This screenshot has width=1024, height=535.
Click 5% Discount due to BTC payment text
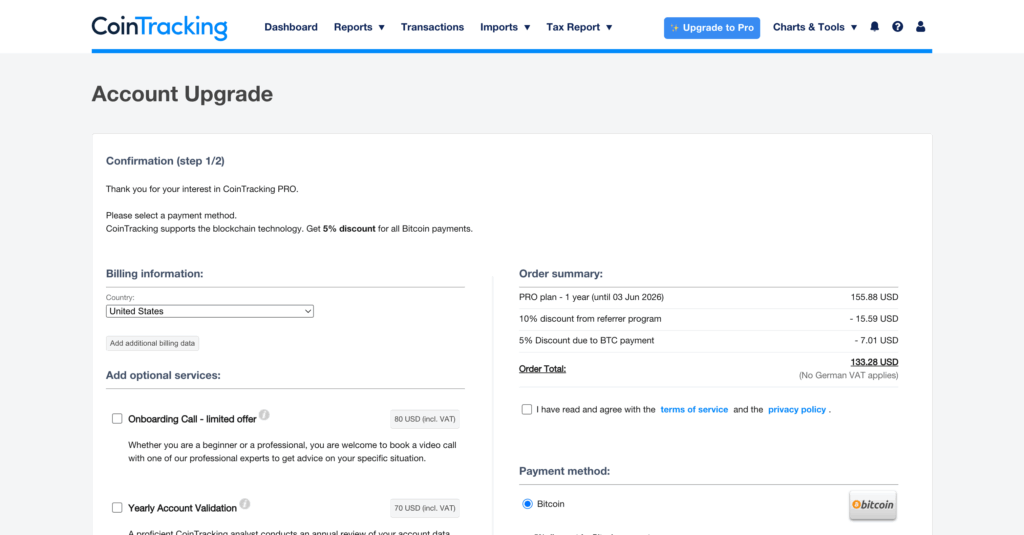pos(586,340)
